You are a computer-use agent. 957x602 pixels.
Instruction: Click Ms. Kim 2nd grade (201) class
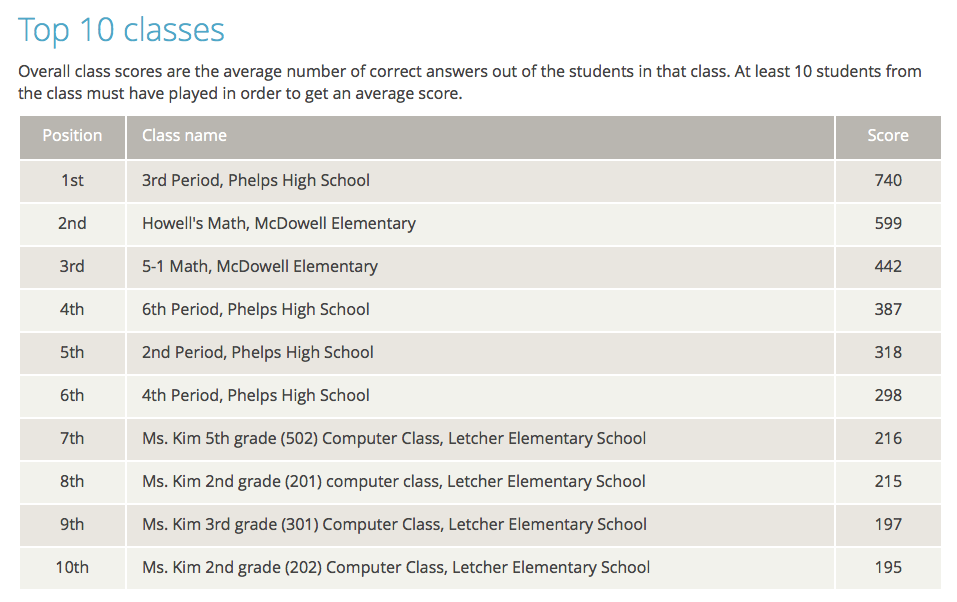click(394, 482)
